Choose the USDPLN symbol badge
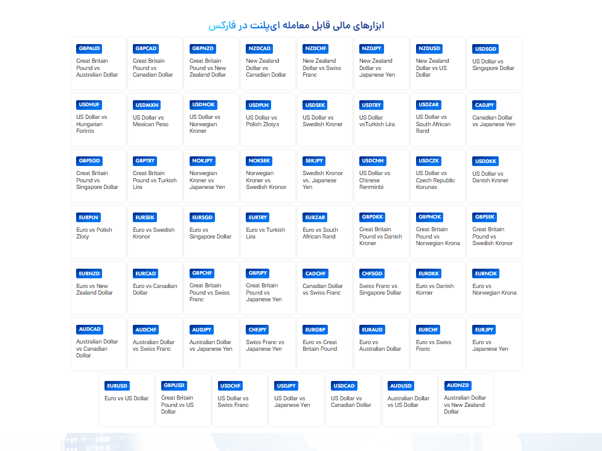The image size is (602, 451). (258, 105)
